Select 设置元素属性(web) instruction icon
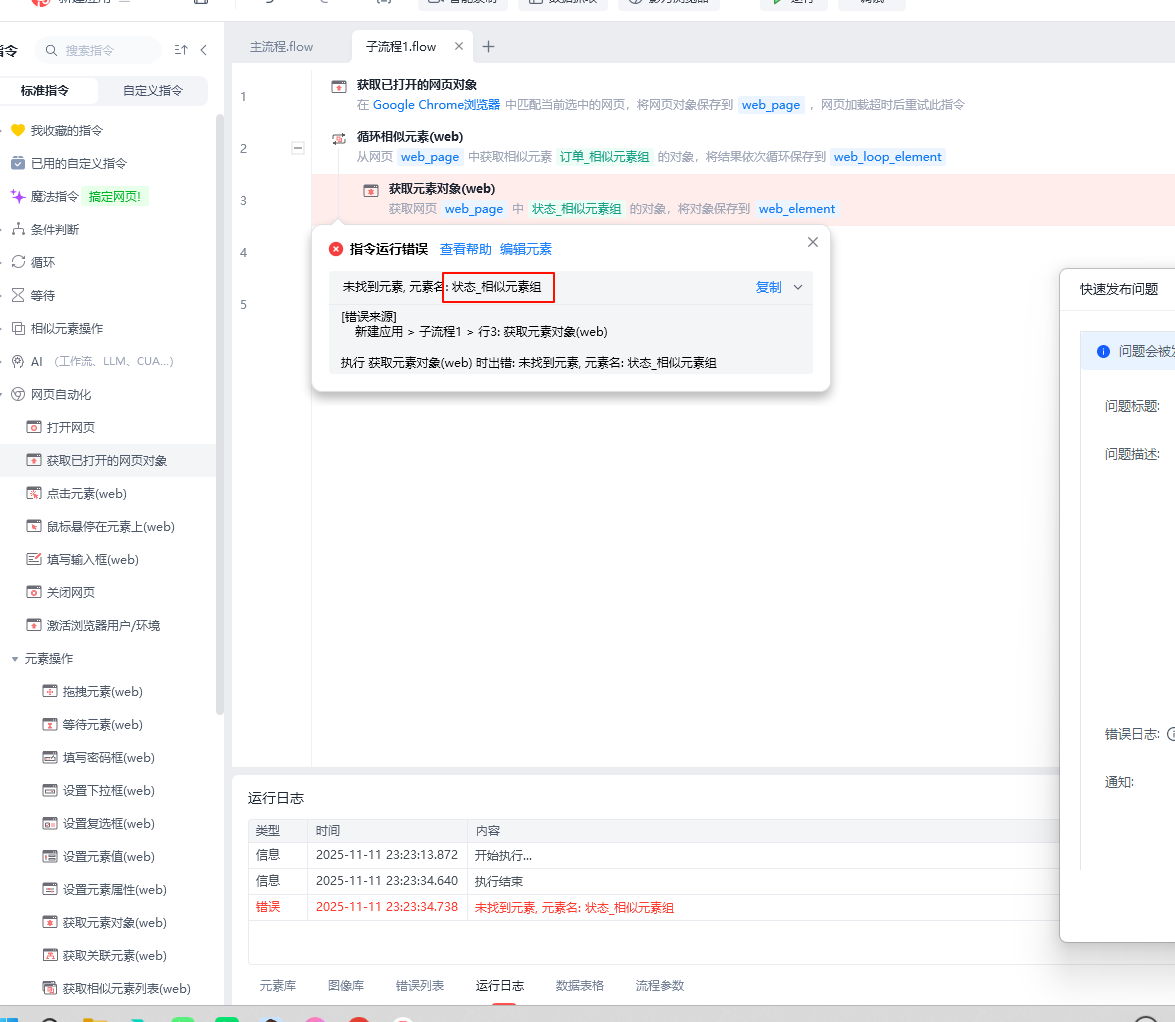Image resolution: width=1175 pixels, height=1022 pixels. click(x=49, y=889)
